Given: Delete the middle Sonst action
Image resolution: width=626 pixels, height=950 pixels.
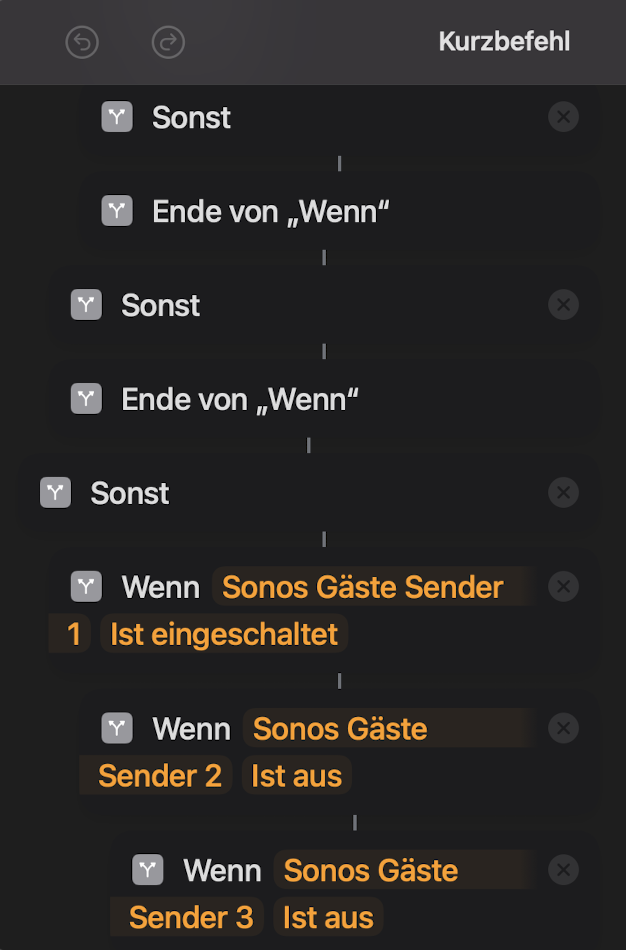Looking at the screenshot, I should click(563, 305).
